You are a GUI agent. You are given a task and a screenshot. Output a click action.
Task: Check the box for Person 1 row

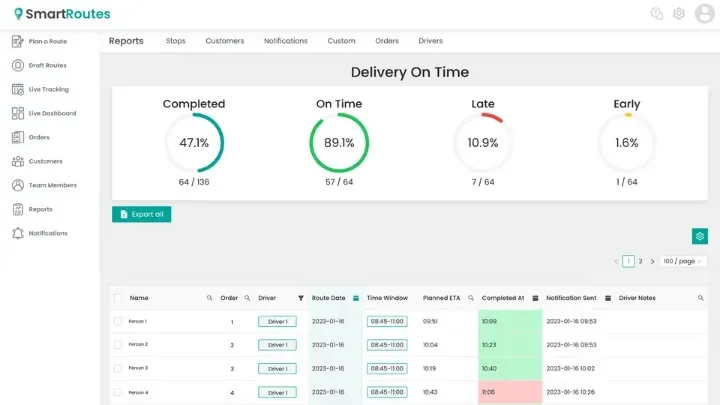click(x=118, y=321)
